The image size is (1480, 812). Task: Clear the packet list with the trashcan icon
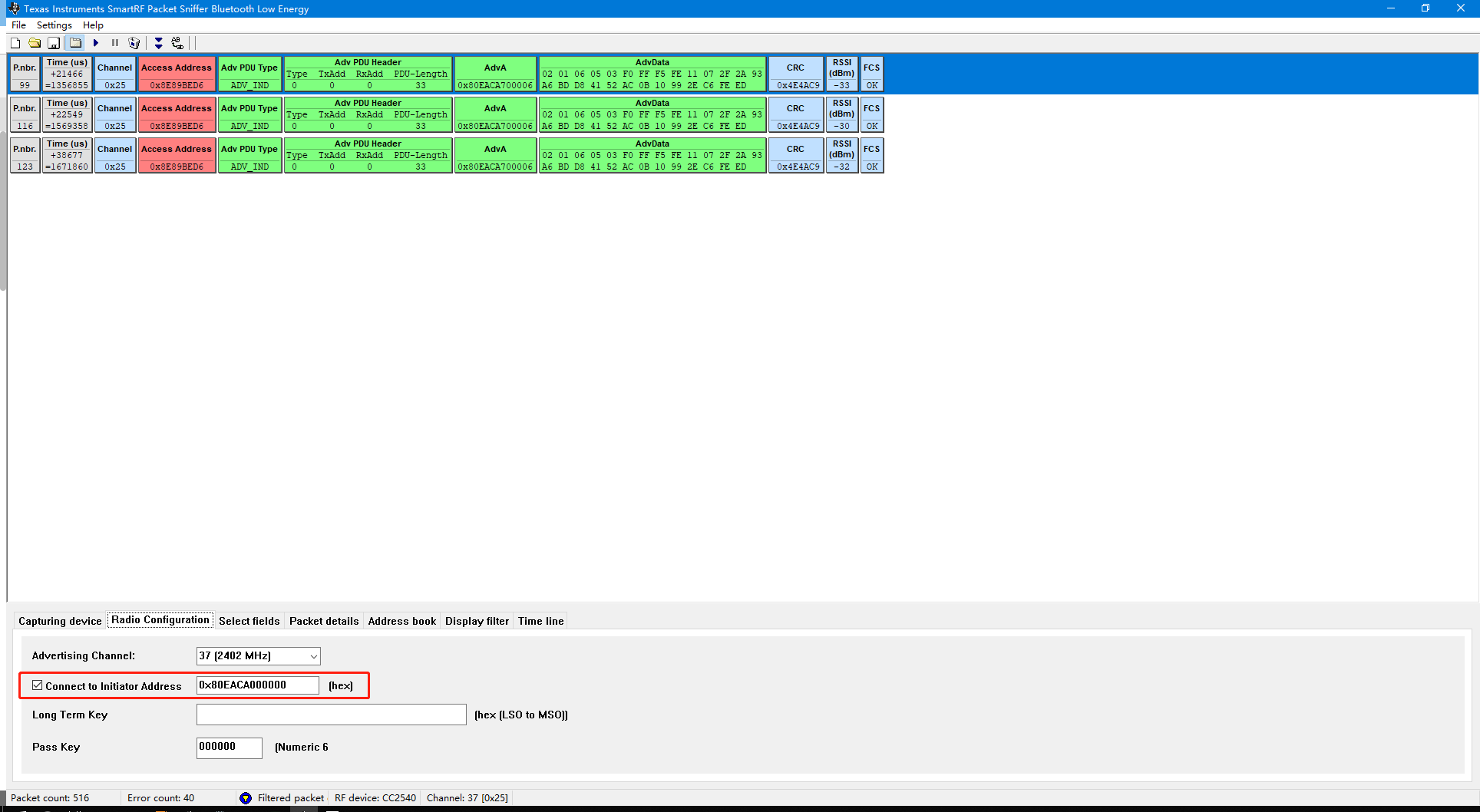[134, 42]
